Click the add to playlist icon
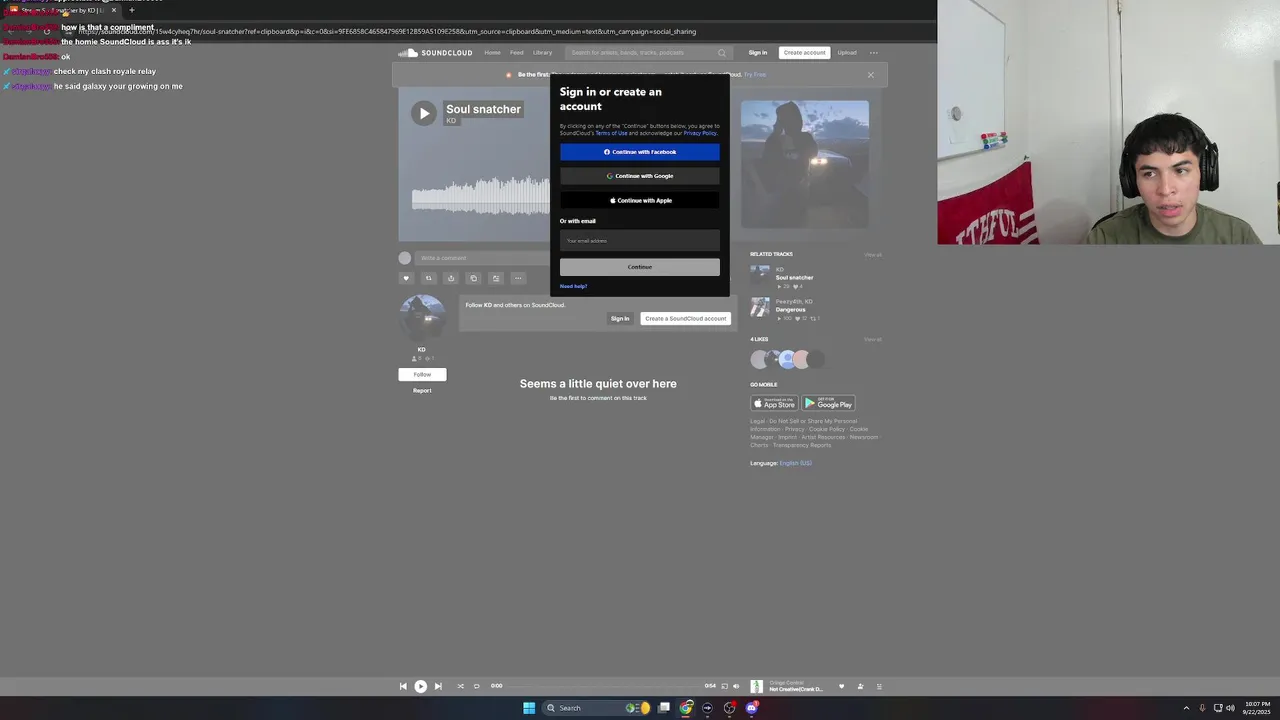Viewport: 1280px width, 720px height. [495, 278]
